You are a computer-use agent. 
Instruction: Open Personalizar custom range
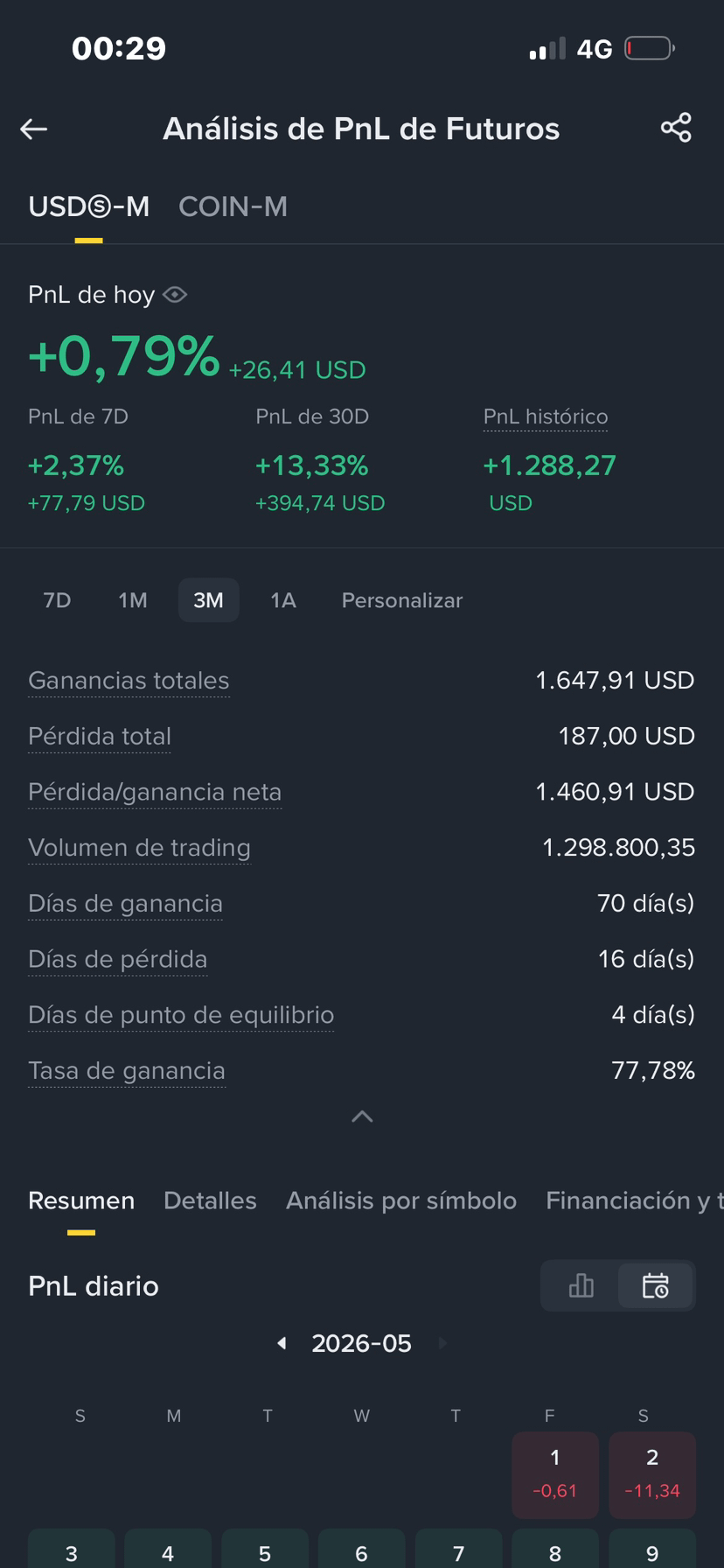[x=402, y=600]
